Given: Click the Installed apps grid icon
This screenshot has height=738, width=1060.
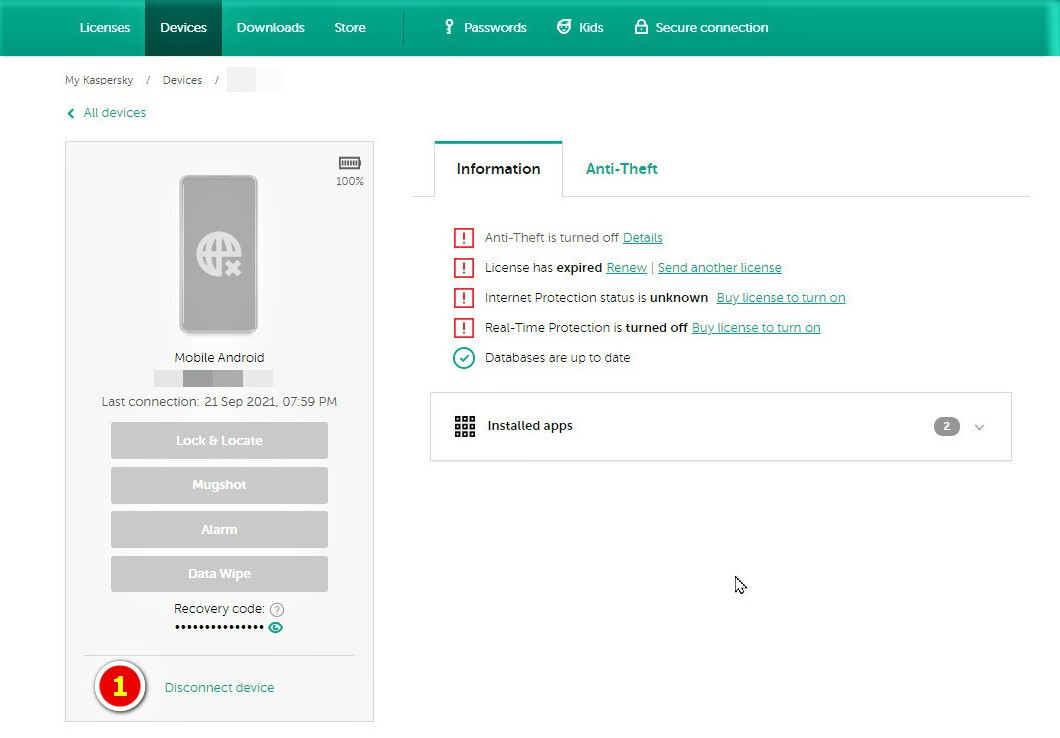Looking at the screenshot, I should pyautogui.click(x=465, y=426).
